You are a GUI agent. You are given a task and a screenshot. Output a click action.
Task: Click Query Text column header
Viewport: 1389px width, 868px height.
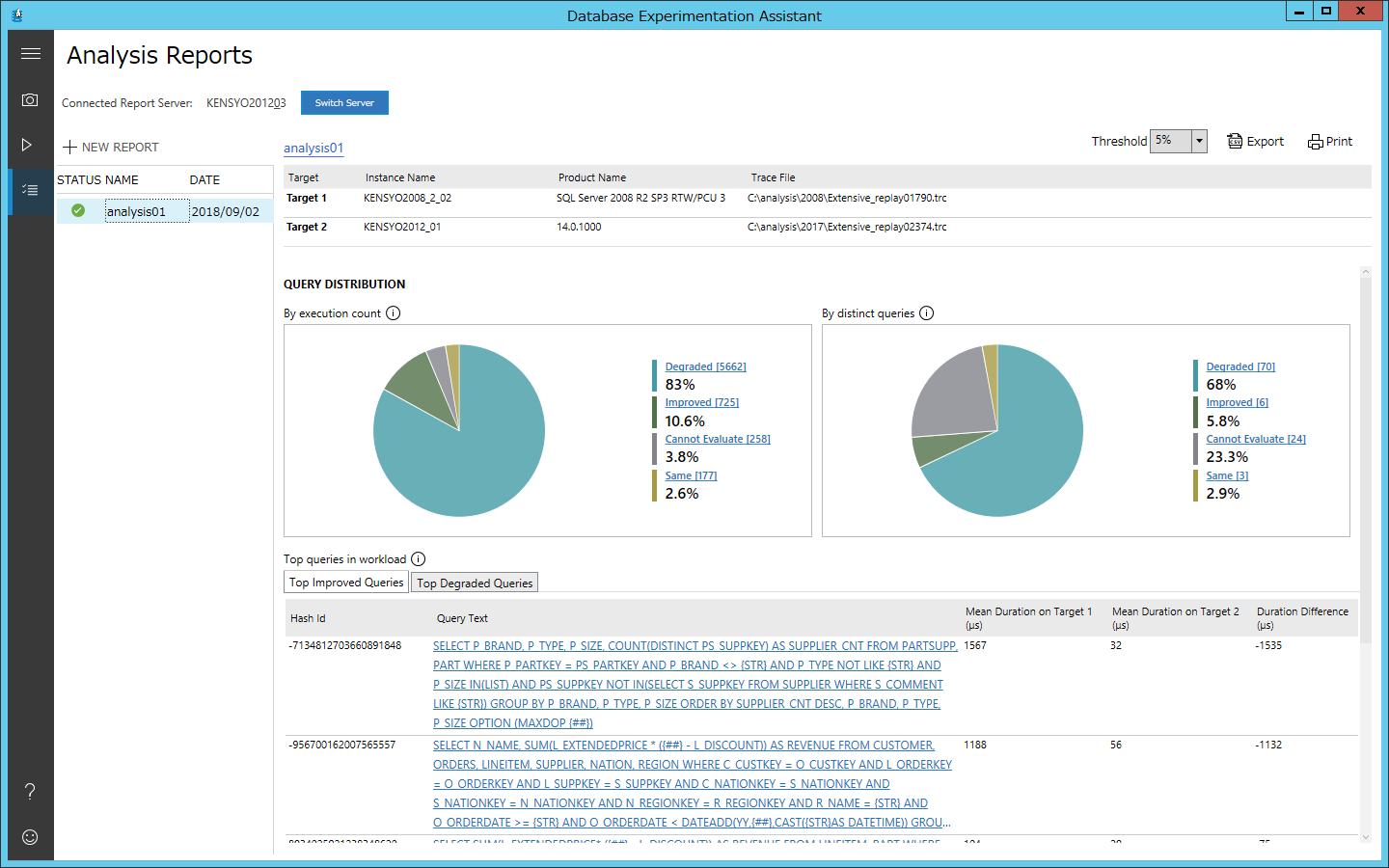[462, 618]
